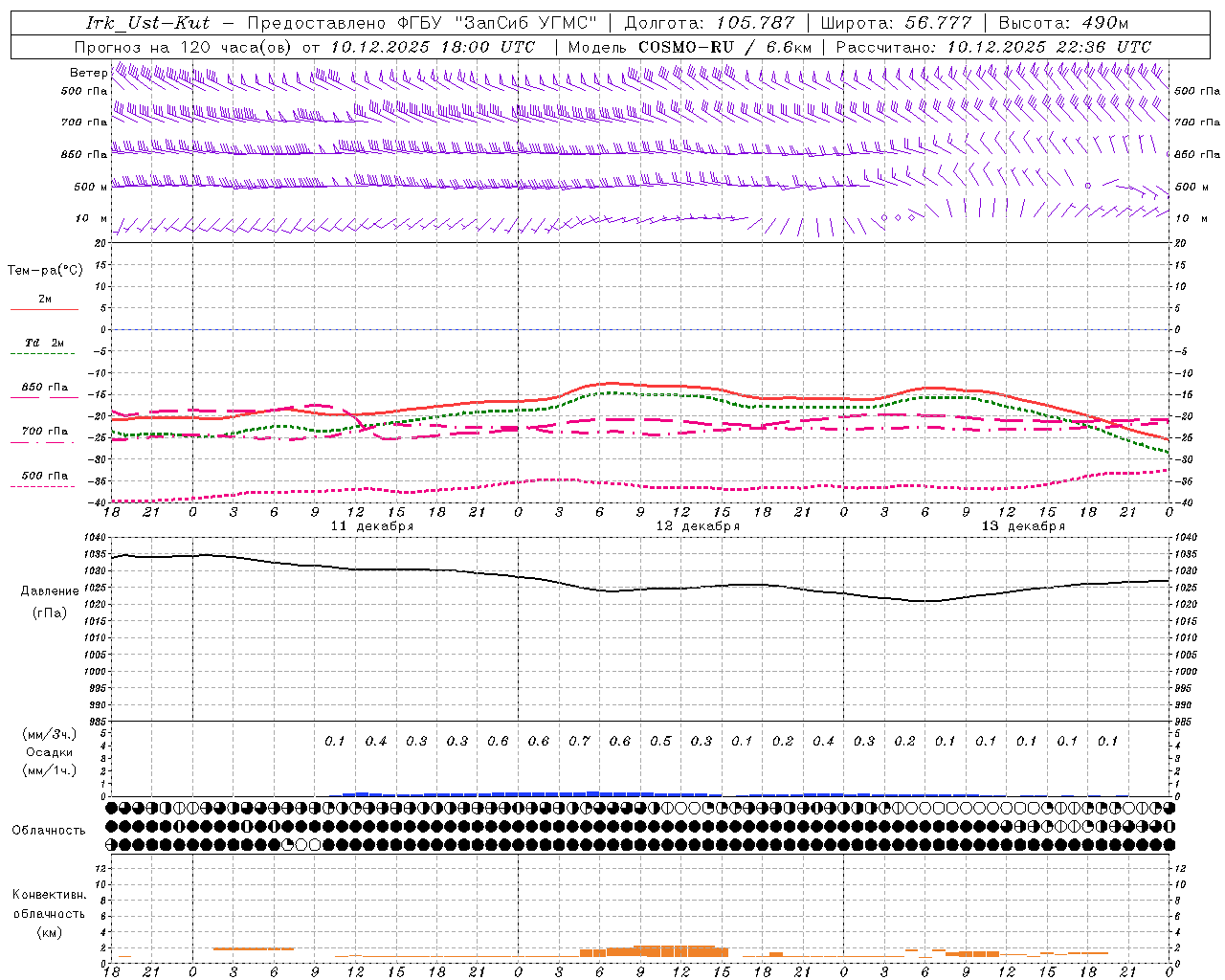Click the 500 гПа temperature legend label
1225x980 pixels.
click(45, 476)
